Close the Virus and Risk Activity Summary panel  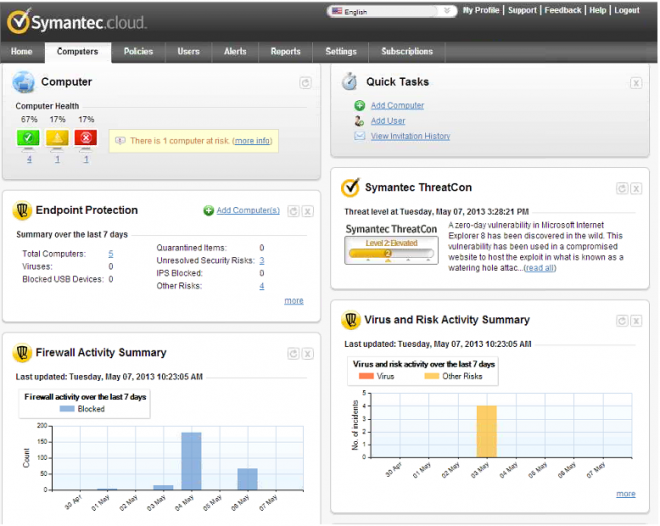[x=636, y=321]
